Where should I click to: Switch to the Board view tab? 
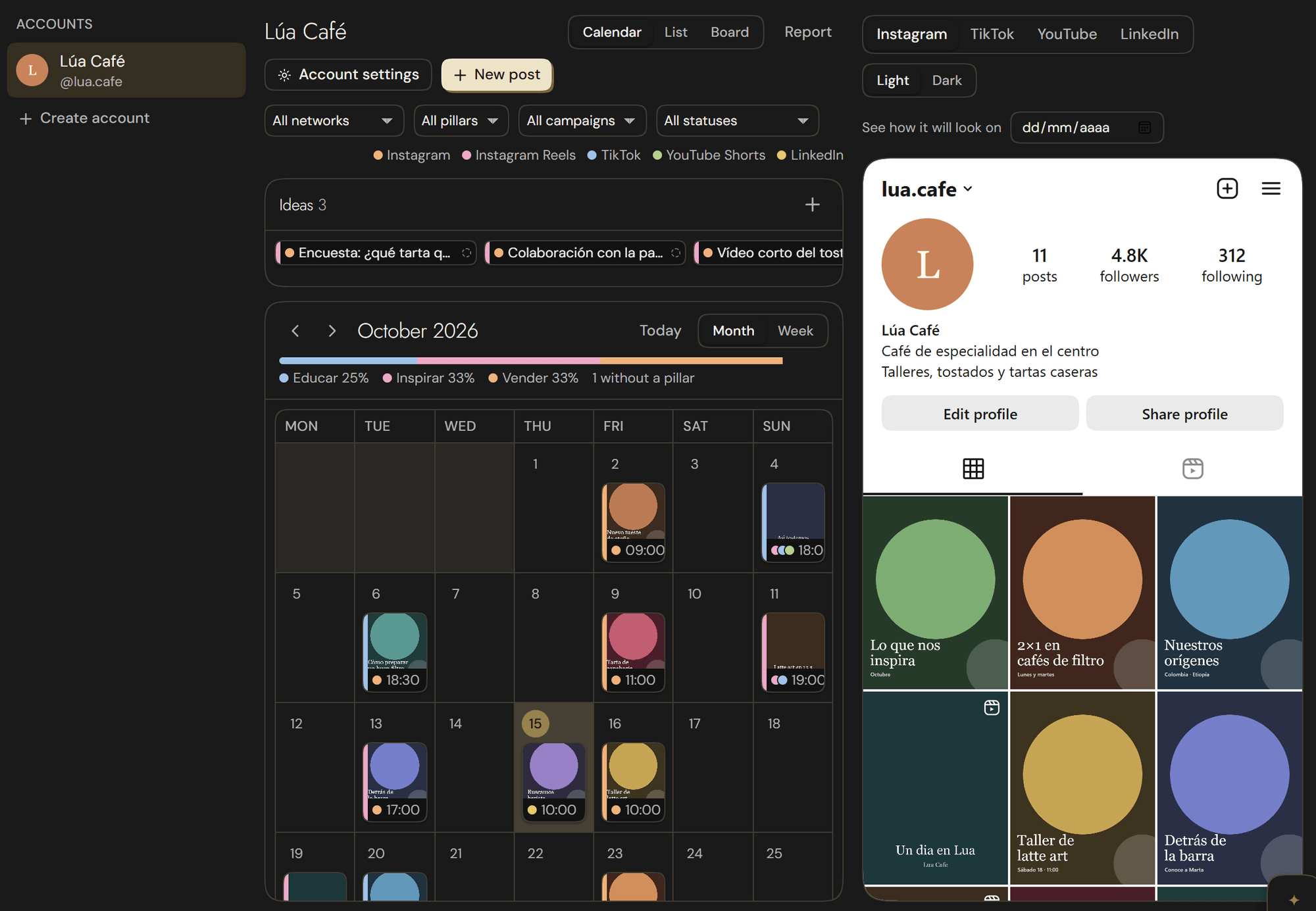click(x=730, y=32)
